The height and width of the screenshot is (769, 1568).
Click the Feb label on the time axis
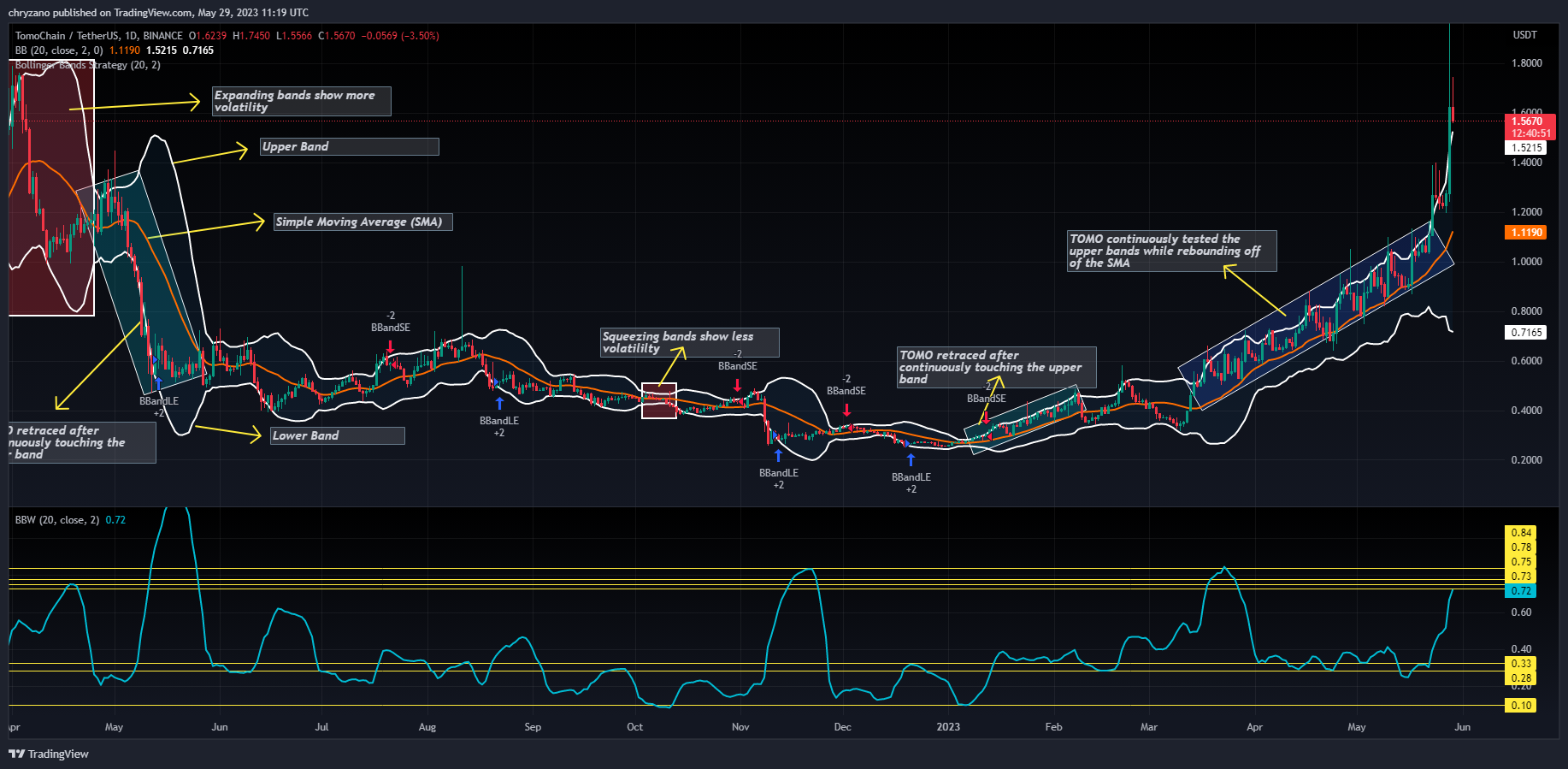tap(1053, 727)
